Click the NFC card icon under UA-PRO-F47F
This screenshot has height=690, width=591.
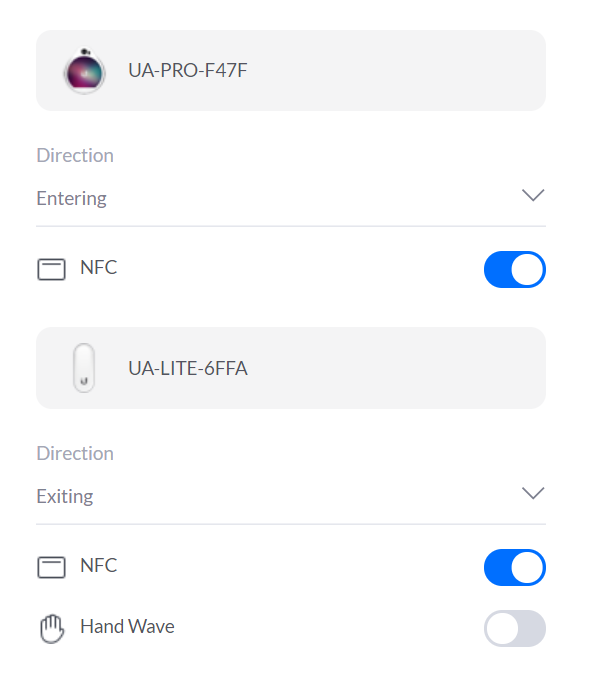51,269
